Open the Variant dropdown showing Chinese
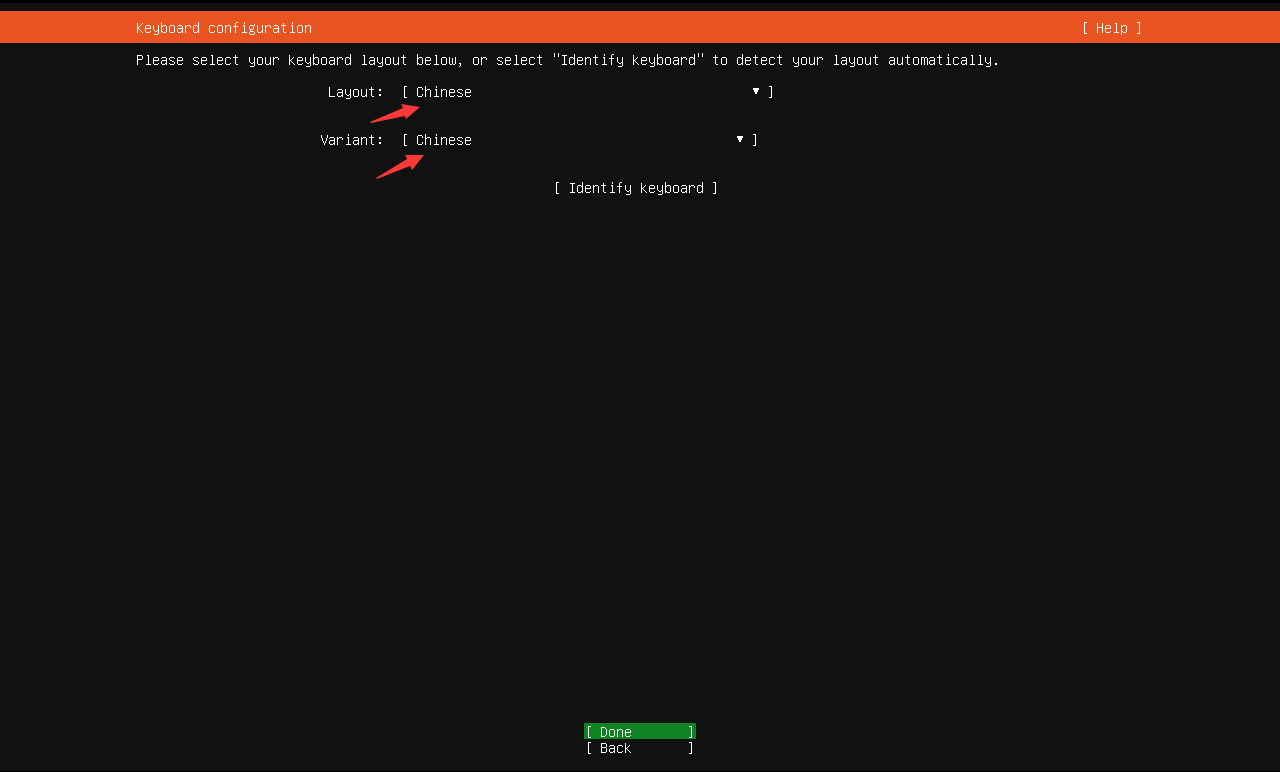The height and width of the screenshot is (772, 1280). click(580, 140)
